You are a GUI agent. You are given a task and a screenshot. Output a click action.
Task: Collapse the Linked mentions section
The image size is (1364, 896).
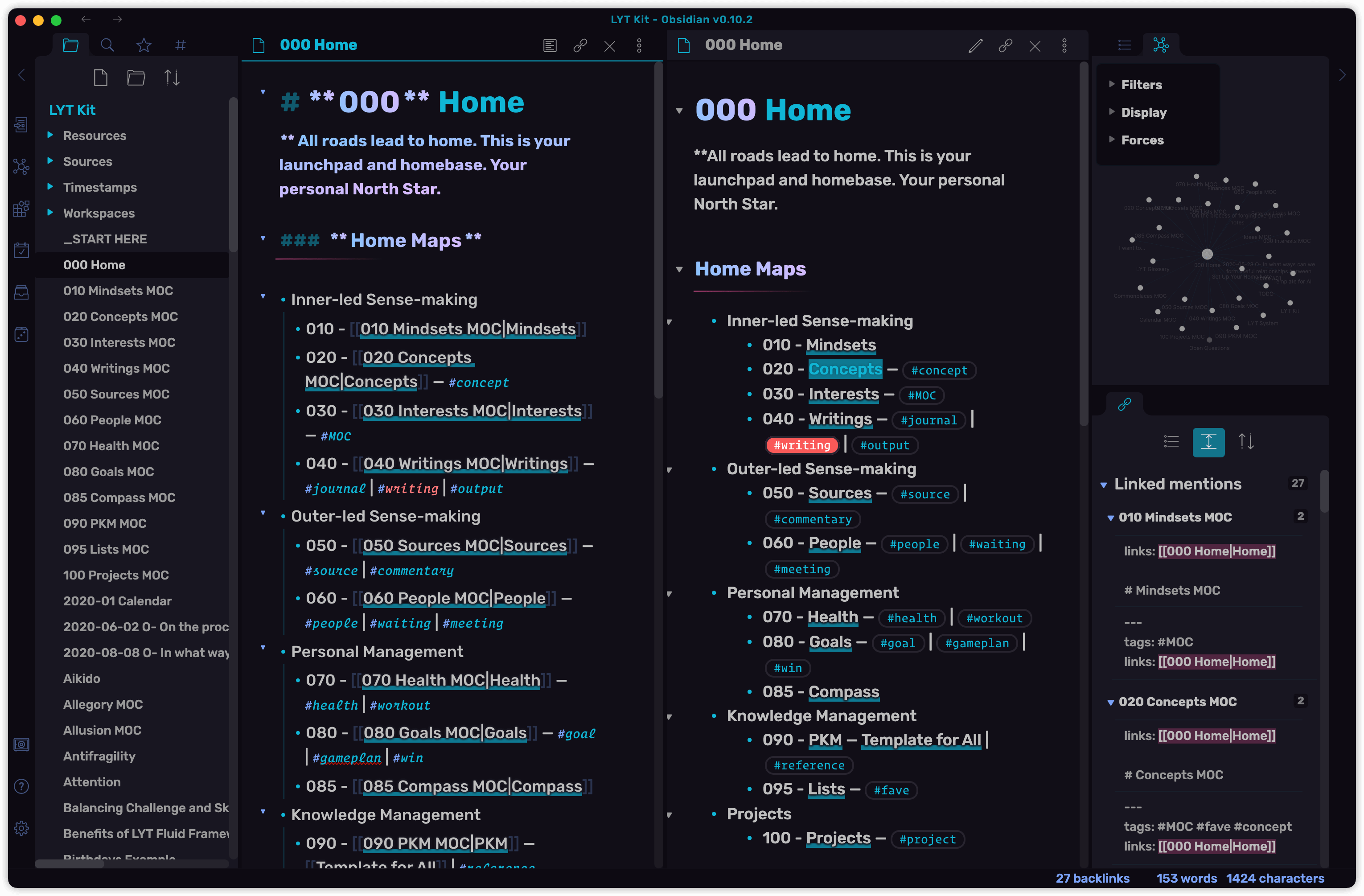point(1104,485)
